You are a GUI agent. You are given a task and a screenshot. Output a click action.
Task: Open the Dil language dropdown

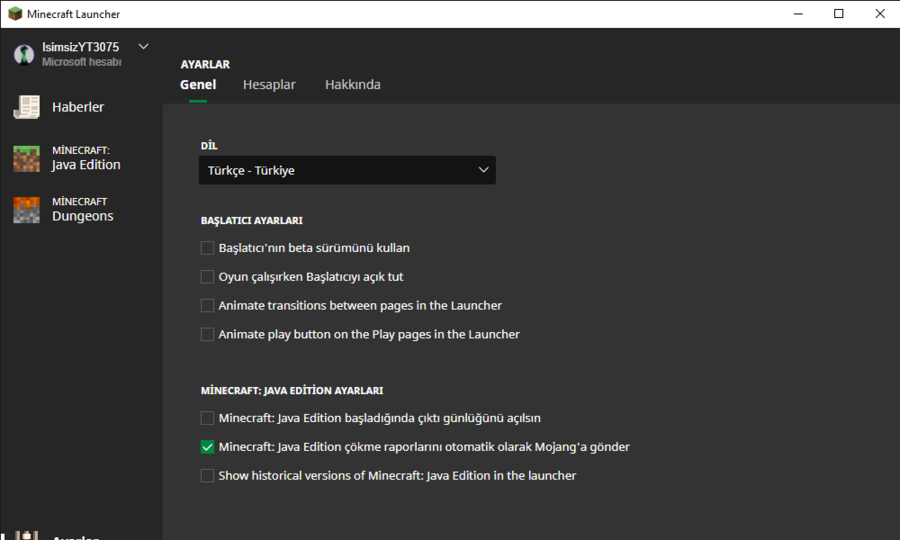point(347,170)
